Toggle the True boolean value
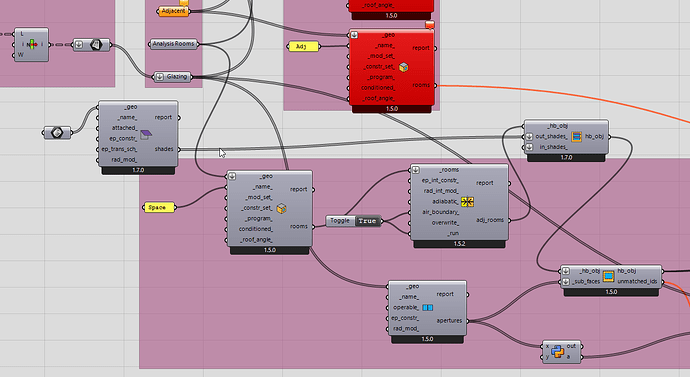This screenshot has height=377, width=690. 367,221
